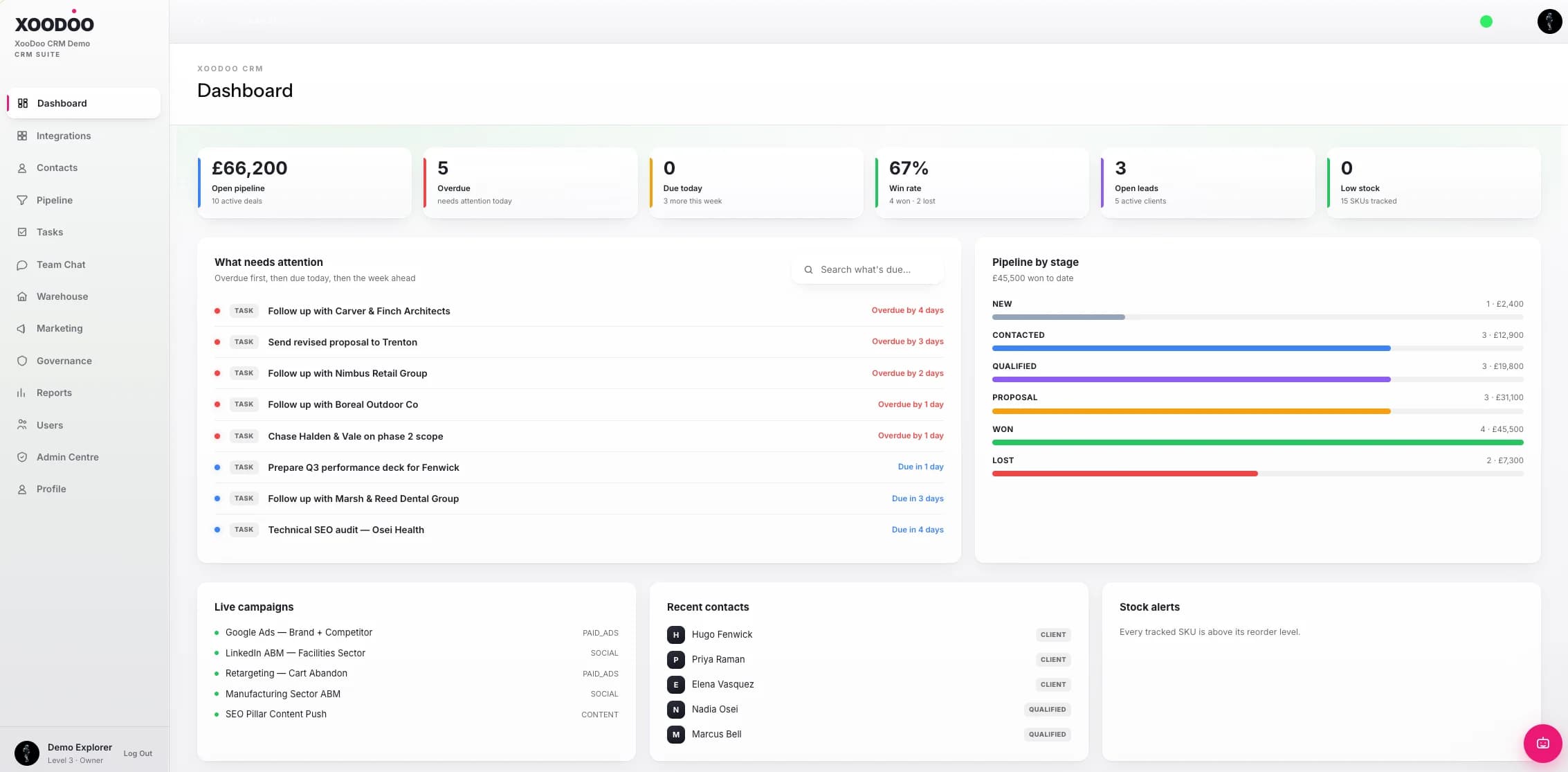Click the Admin Centre shield-check icon
The width and height of the screenshot is (1568, 772).
[22, 457]
